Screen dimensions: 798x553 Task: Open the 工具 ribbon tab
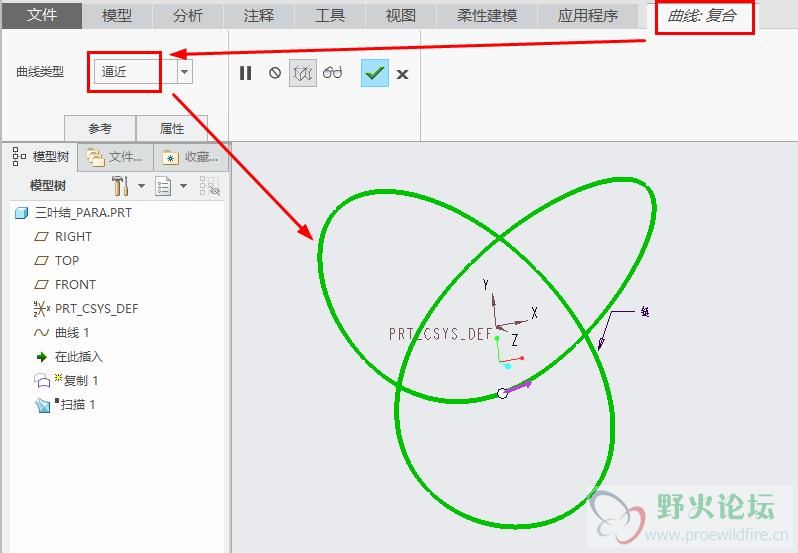click(x=329, y=16)
